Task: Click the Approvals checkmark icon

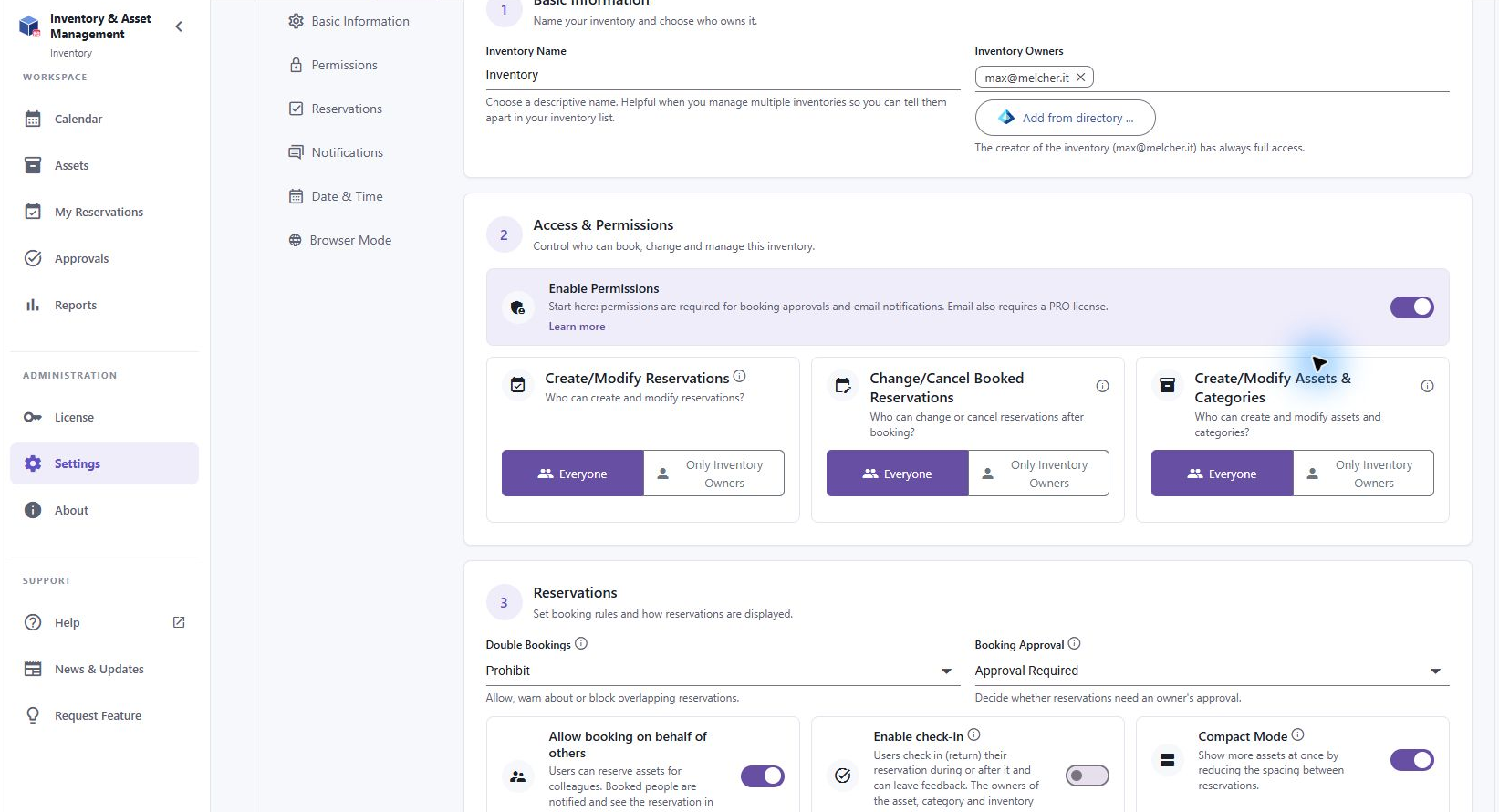Action: [x=33, y=258]
